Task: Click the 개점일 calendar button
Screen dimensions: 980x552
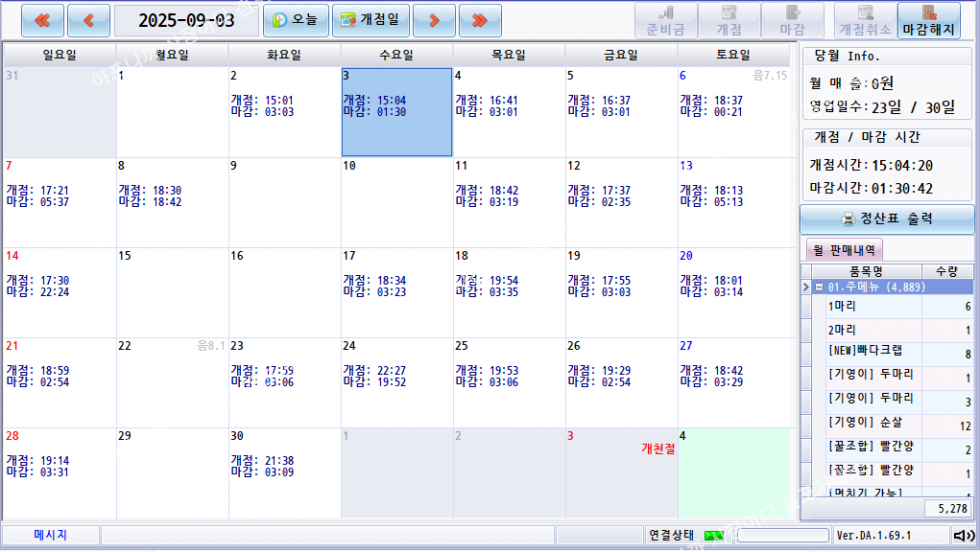Action: (370, 19)
